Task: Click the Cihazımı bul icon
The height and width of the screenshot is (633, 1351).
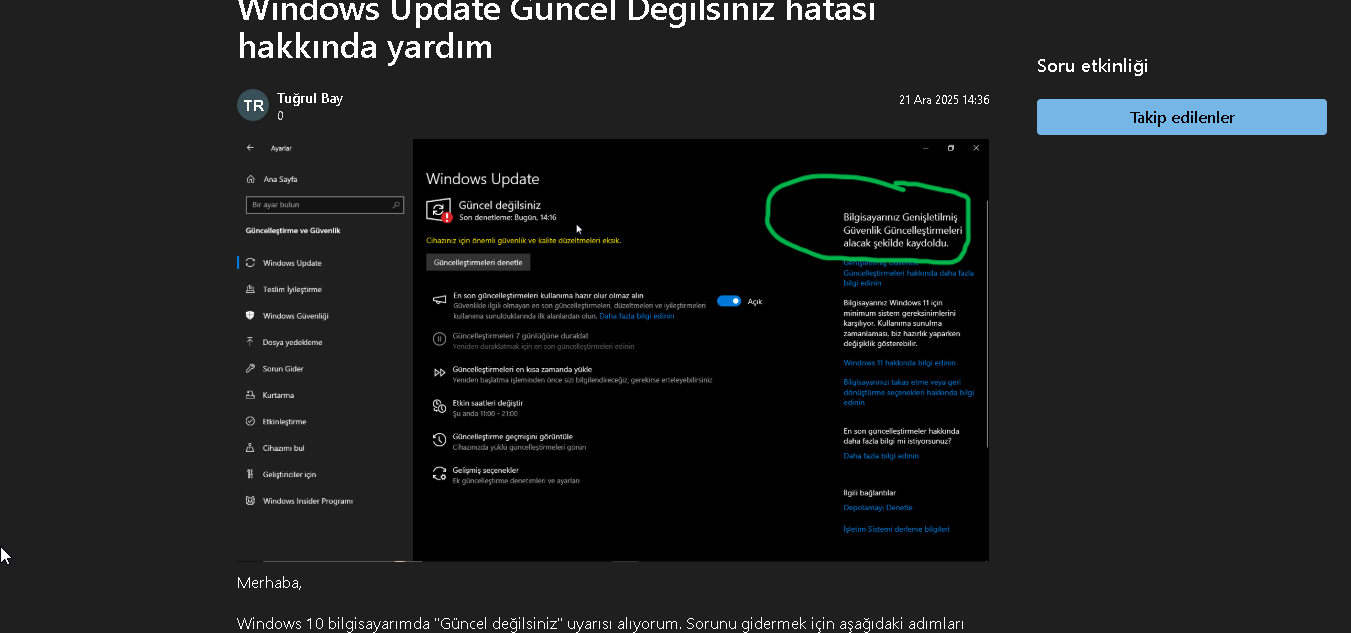Action: pos(250,448)
